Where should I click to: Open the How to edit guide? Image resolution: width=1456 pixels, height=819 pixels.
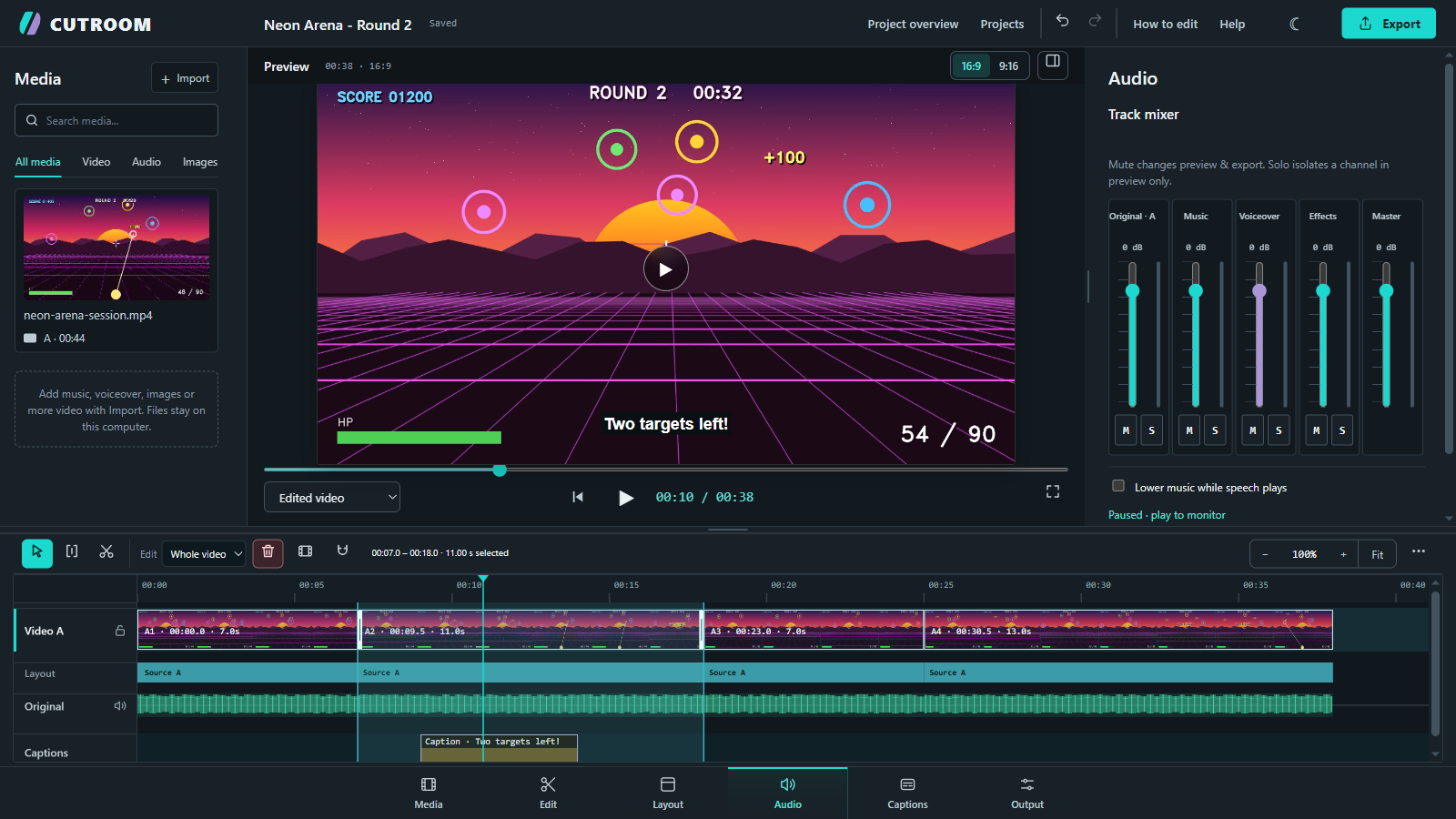[x=1165, y=25]
